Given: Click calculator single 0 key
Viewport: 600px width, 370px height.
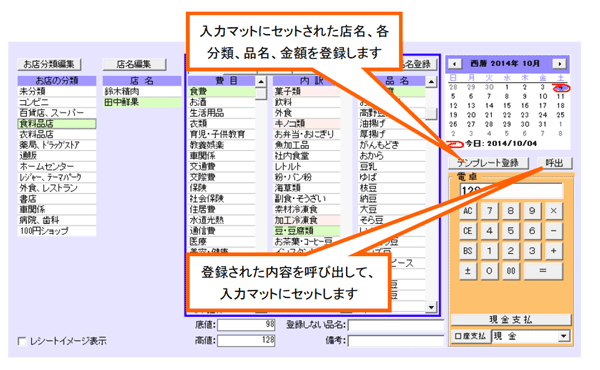Looking at the screenshot, I should point(489,271).
